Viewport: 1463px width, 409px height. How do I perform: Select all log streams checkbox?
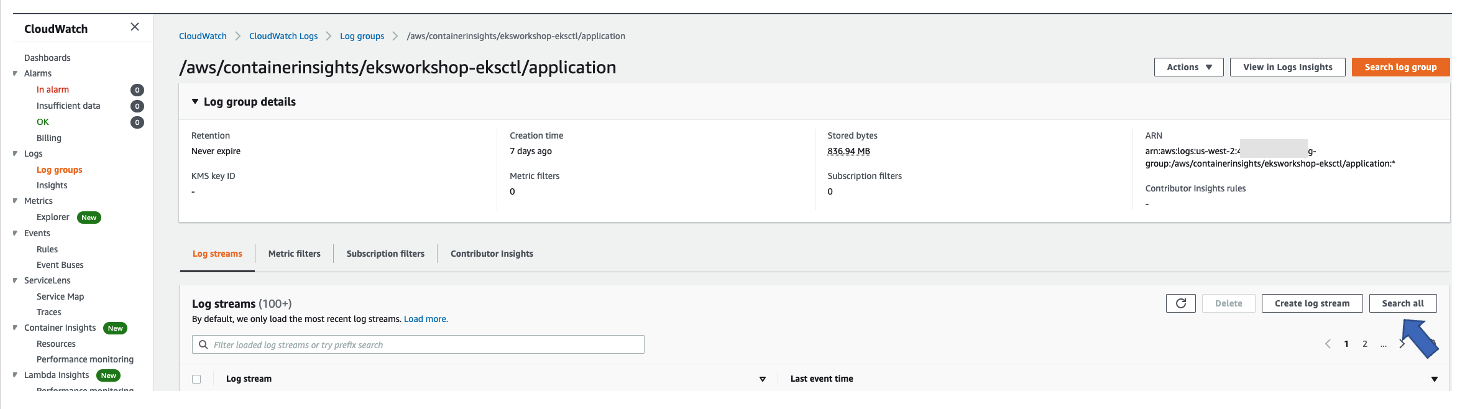pos(196,379)
